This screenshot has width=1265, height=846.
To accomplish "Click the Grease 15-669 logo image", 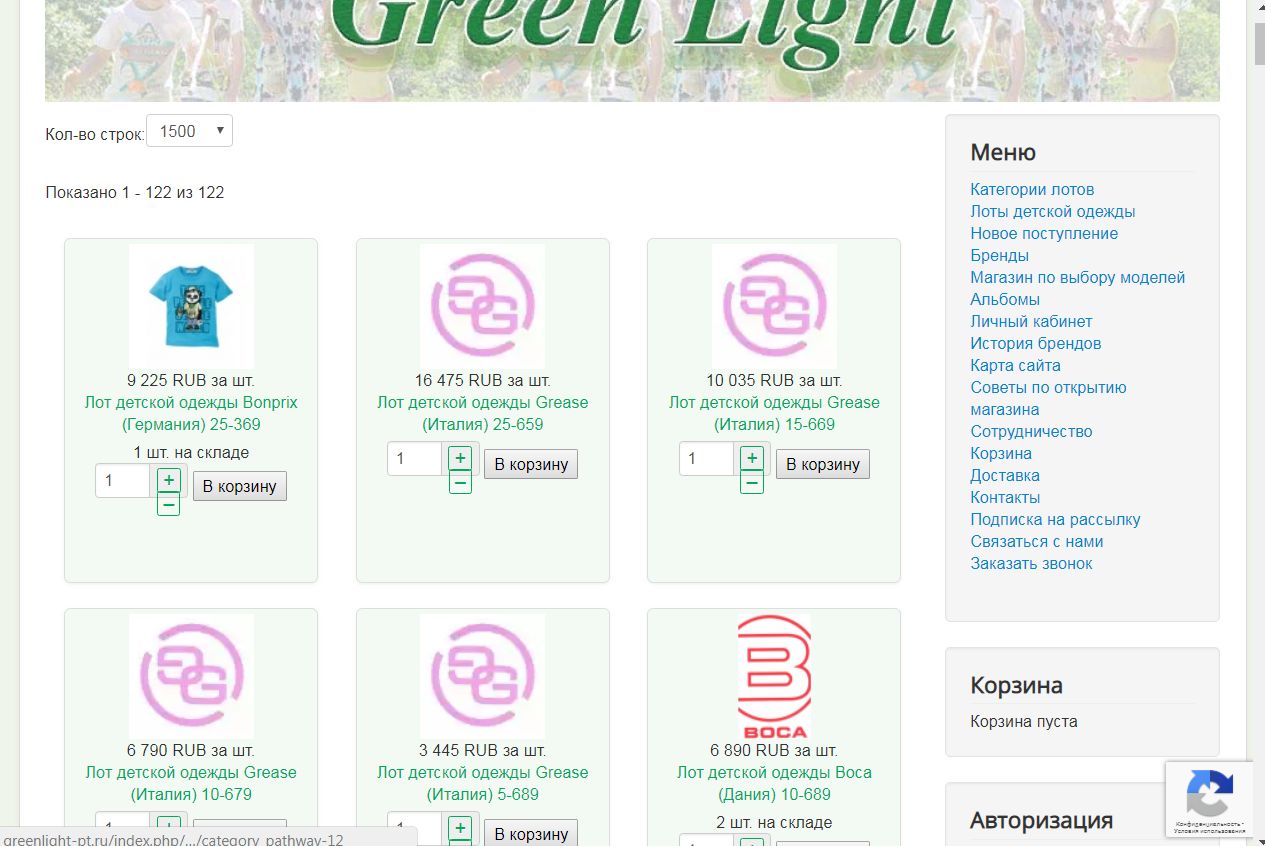I will (774, 306).
